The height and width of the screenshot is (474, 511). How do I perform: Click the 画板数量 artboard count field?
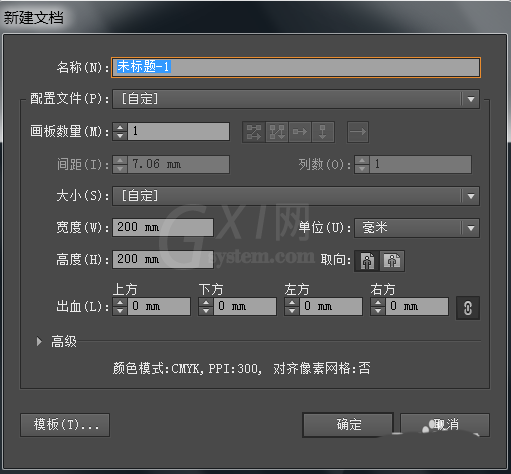coord(179,131)
